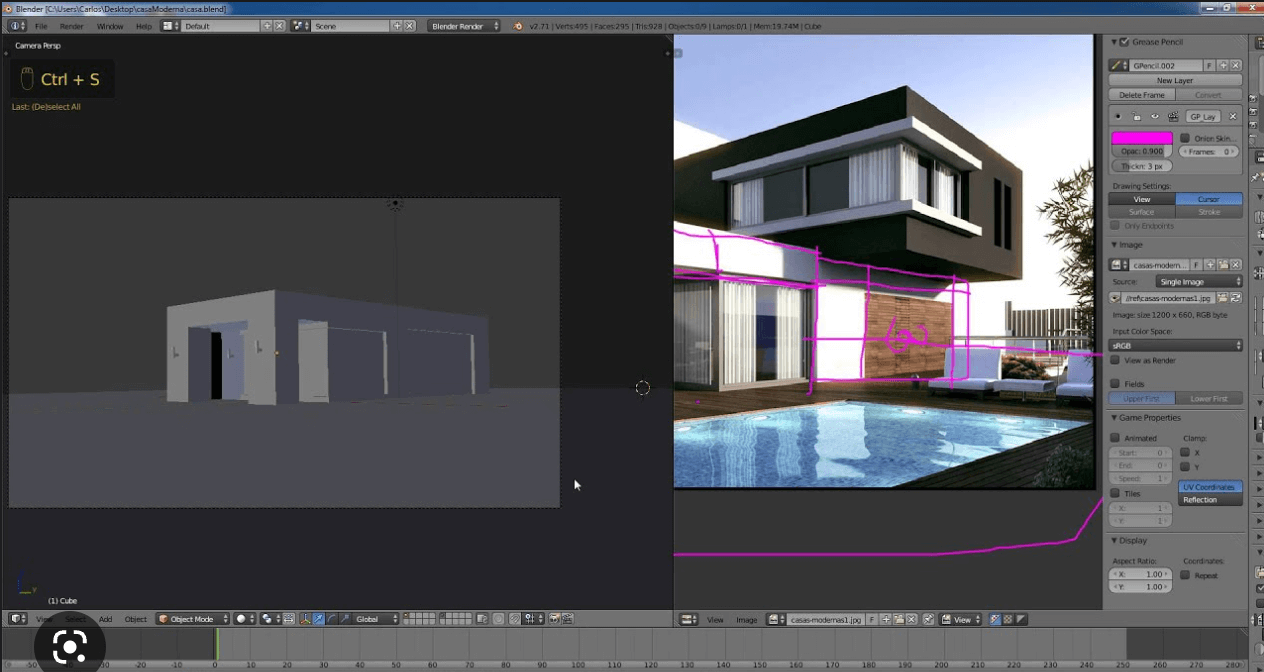Click the open image folder icon next to casas-modern
This screenshot has height=672, width=1264.
(1222, 265)
